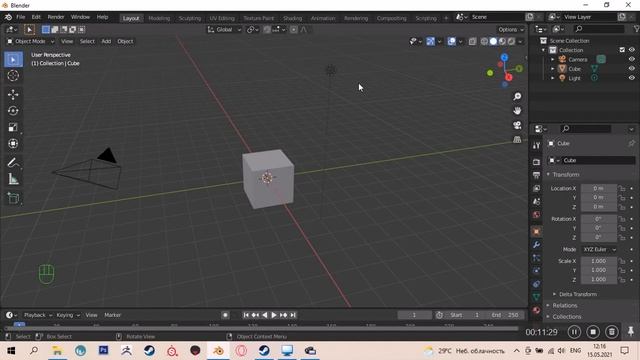The image size is (640, 360).
Task: Select the Measure tool
Action: (13, 179)
